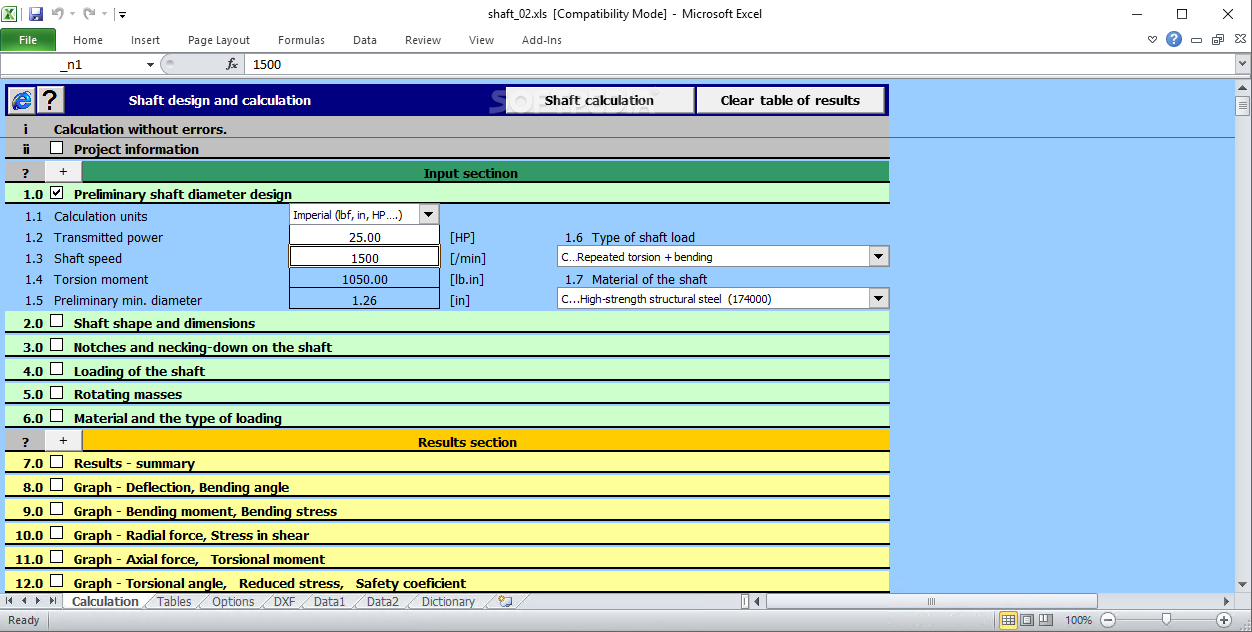The image size is (1252, 632).
Task: Check Graph - Bending moment checkbox
Action: [57, 510]
